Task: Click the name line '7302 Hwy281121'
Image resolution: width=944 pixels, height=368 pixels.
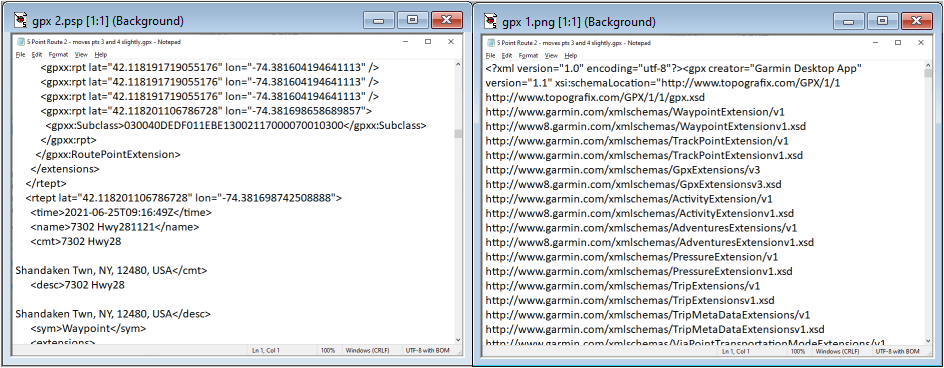Action: (x=114, y=227)
